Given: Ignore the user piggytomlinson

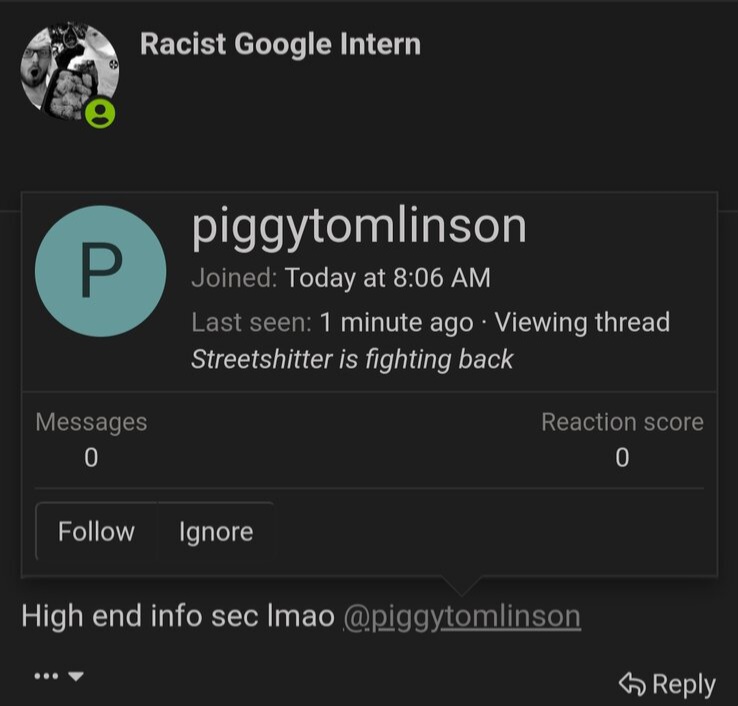Looking at the screenshot, I should coord(216,532).
